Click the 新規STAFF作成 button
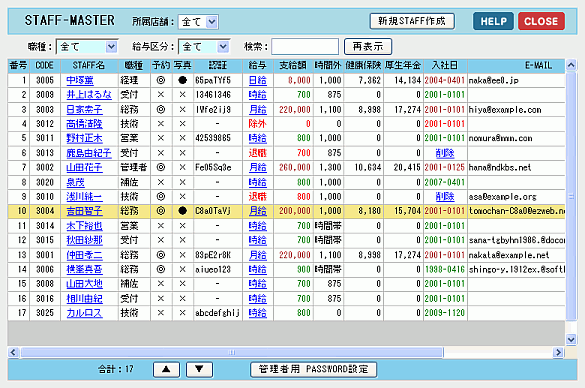 [412, 21]
